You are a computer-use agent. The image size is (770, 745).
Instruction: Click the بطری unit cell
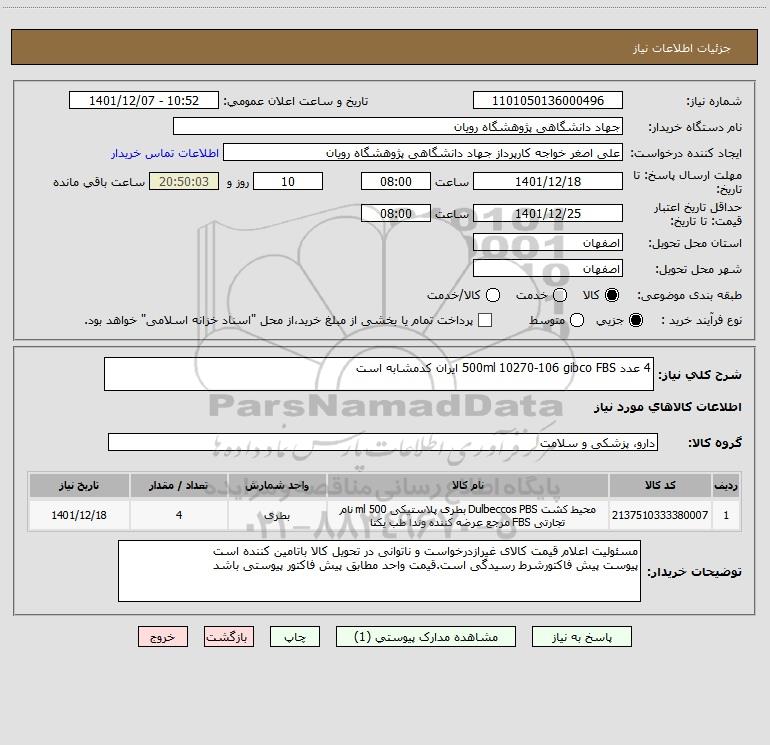coord(277,515)
